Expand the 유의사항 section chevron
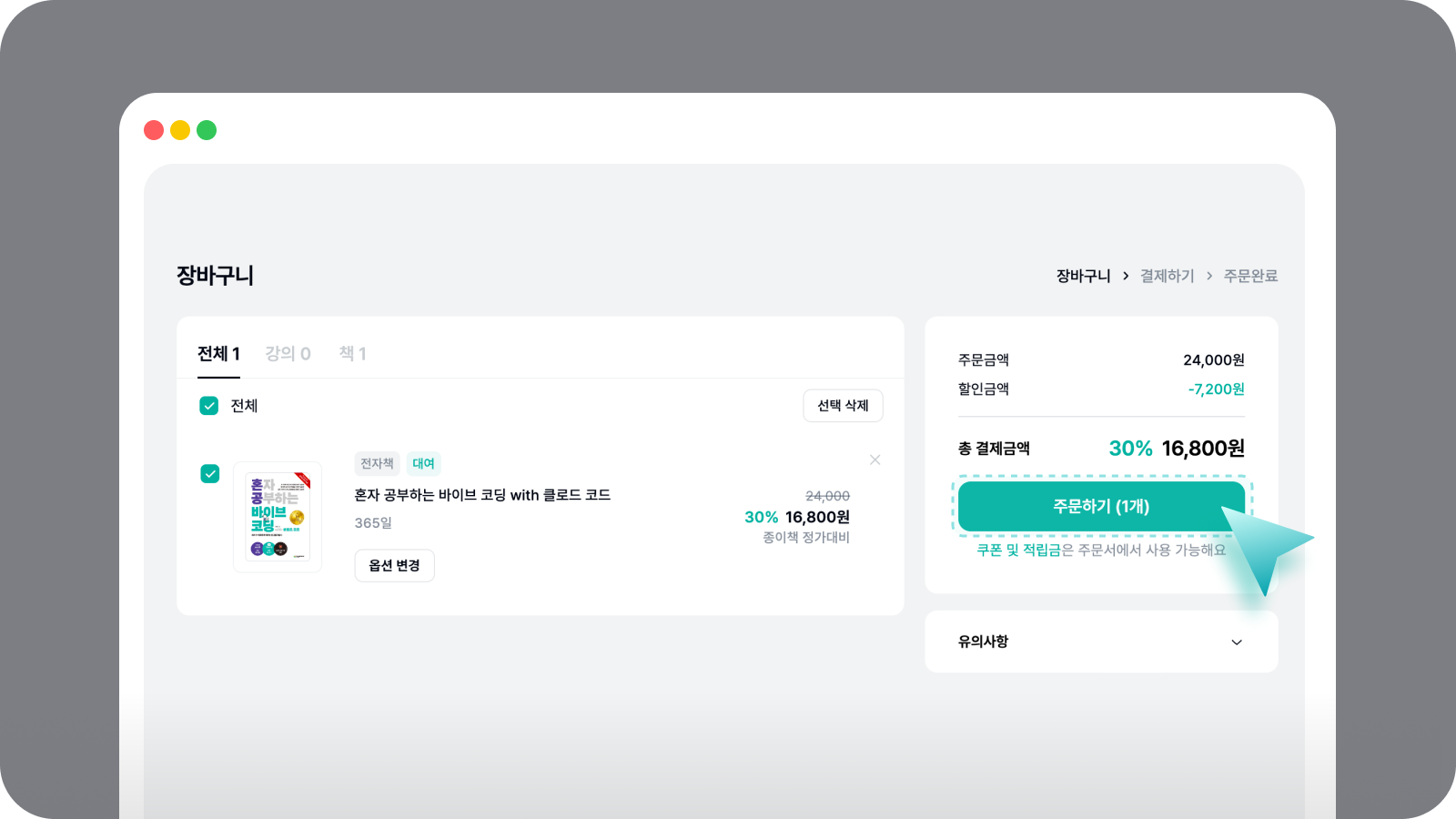The width and height of the screenshot is (1456, 819). pos(1237,642)
